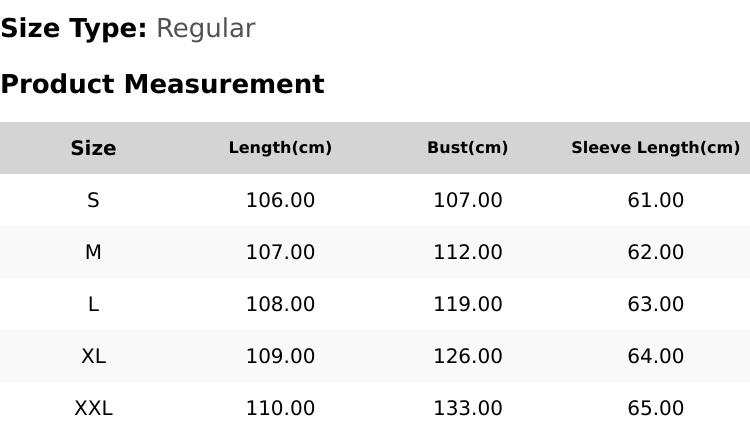Screen dimensions: 750x434
Task: Click the 63.00 sleeve length for L
Action: tap(655, 304)
